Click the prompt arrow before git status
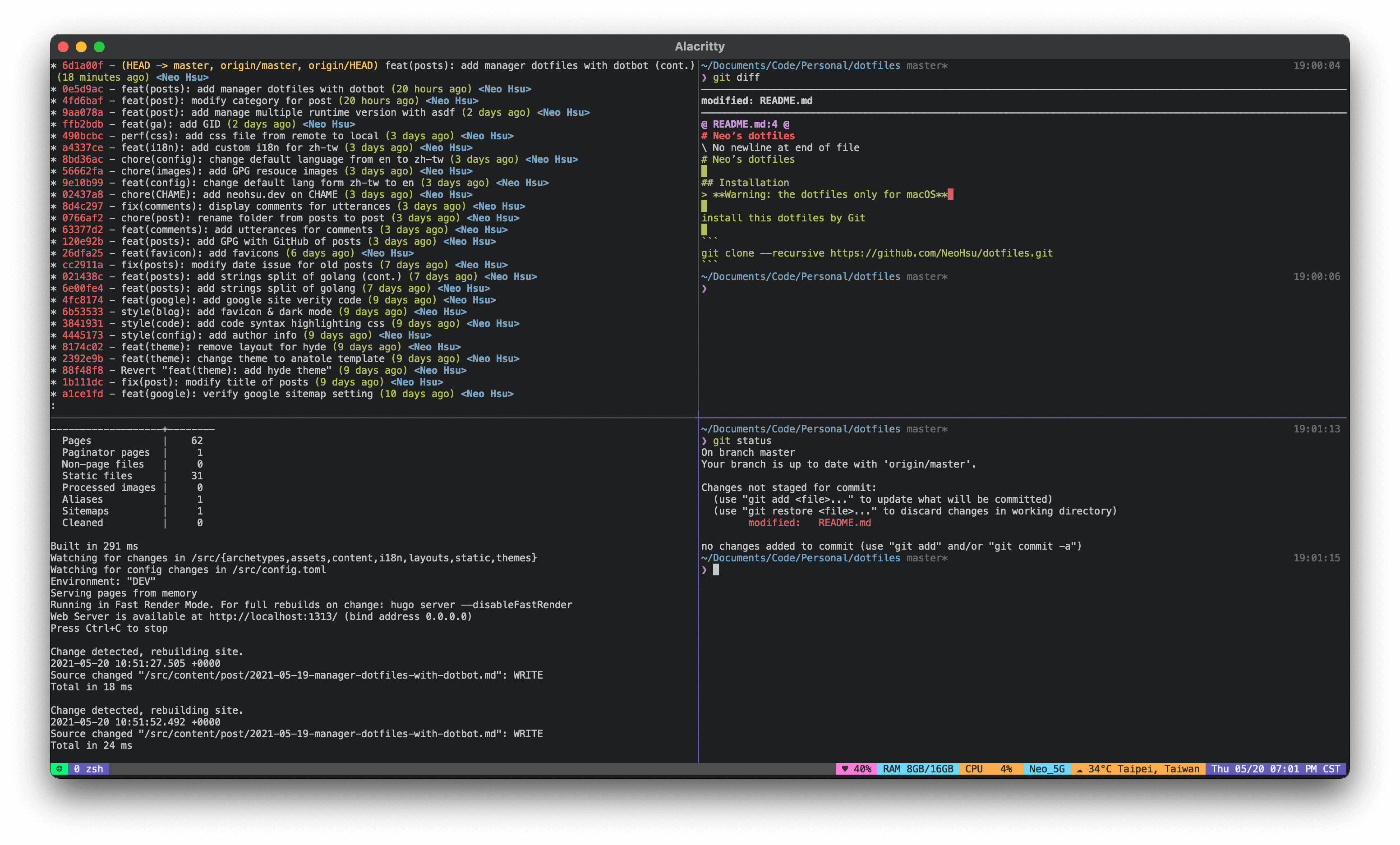Screen dimensions: 1400x845 [x=704, y=441]
